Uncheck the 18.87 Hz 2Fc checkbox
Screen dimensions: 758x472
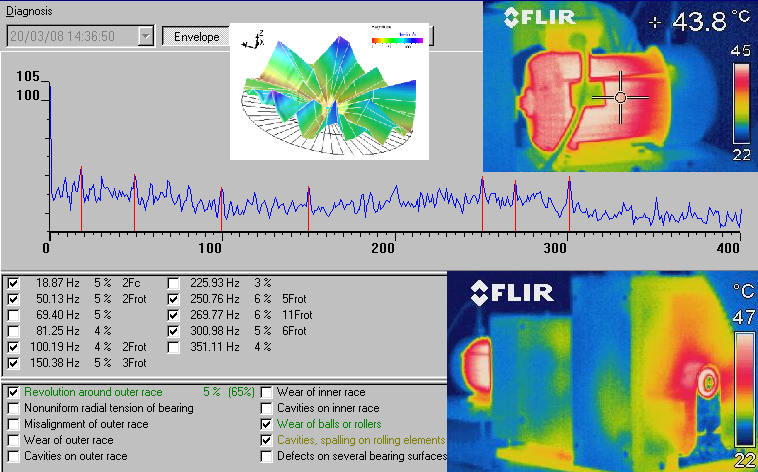click(x=13, y=283)
